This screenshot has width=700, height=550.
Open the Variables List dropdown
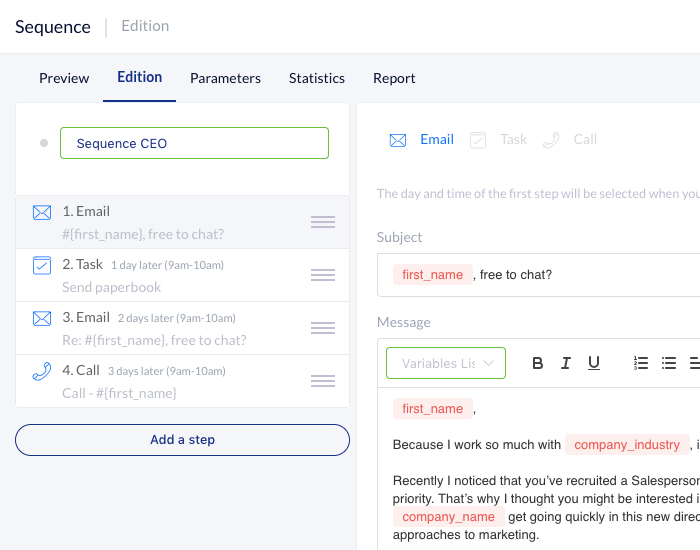[446, 363]
